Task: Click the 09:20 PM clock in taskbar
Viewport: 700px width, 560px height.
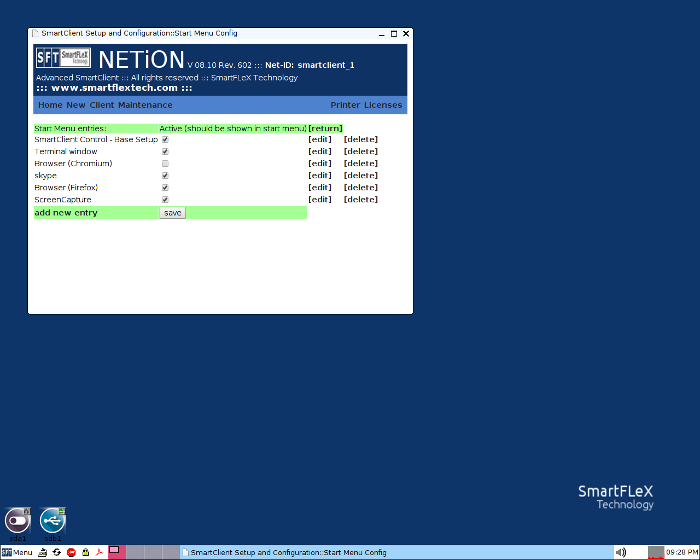Action: click(682, 552)
